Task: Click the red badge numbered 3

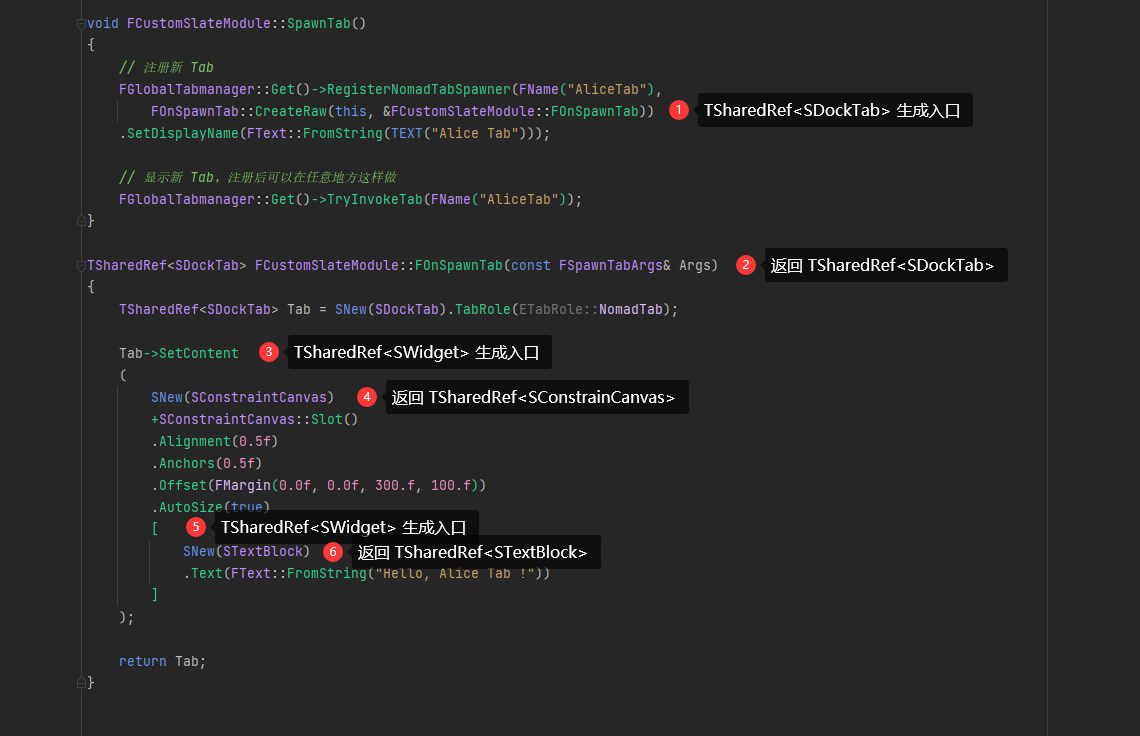Action: (x=269, y=352)
